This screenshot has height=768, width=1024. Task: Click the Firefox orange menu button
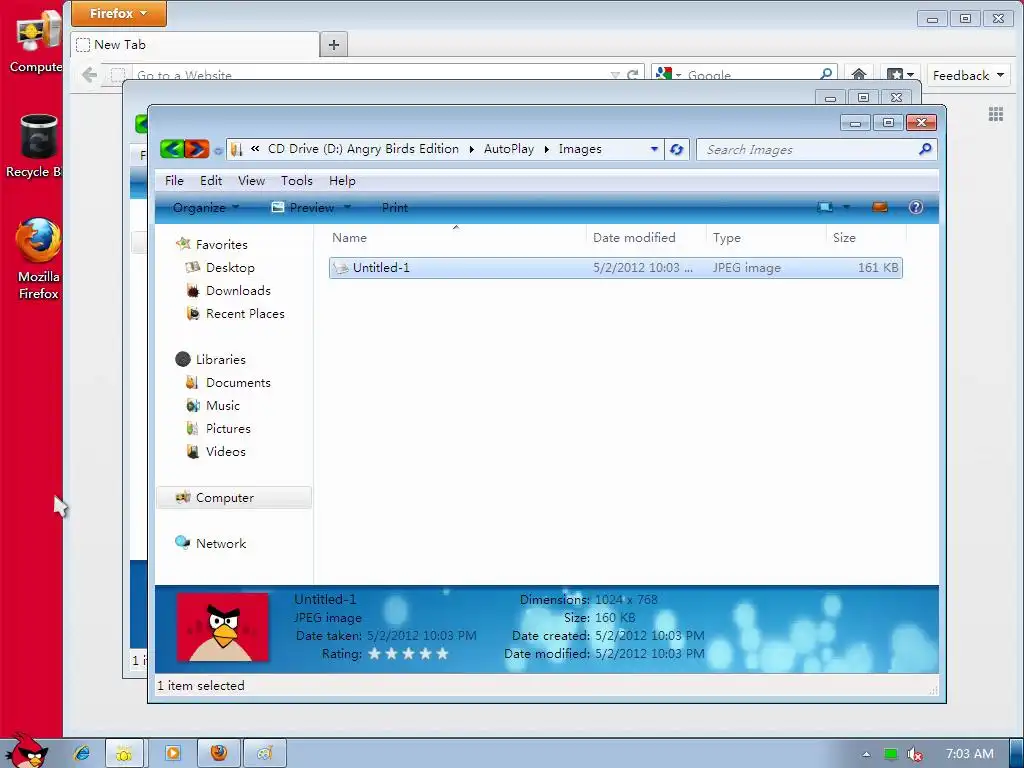tap(119, 13)
